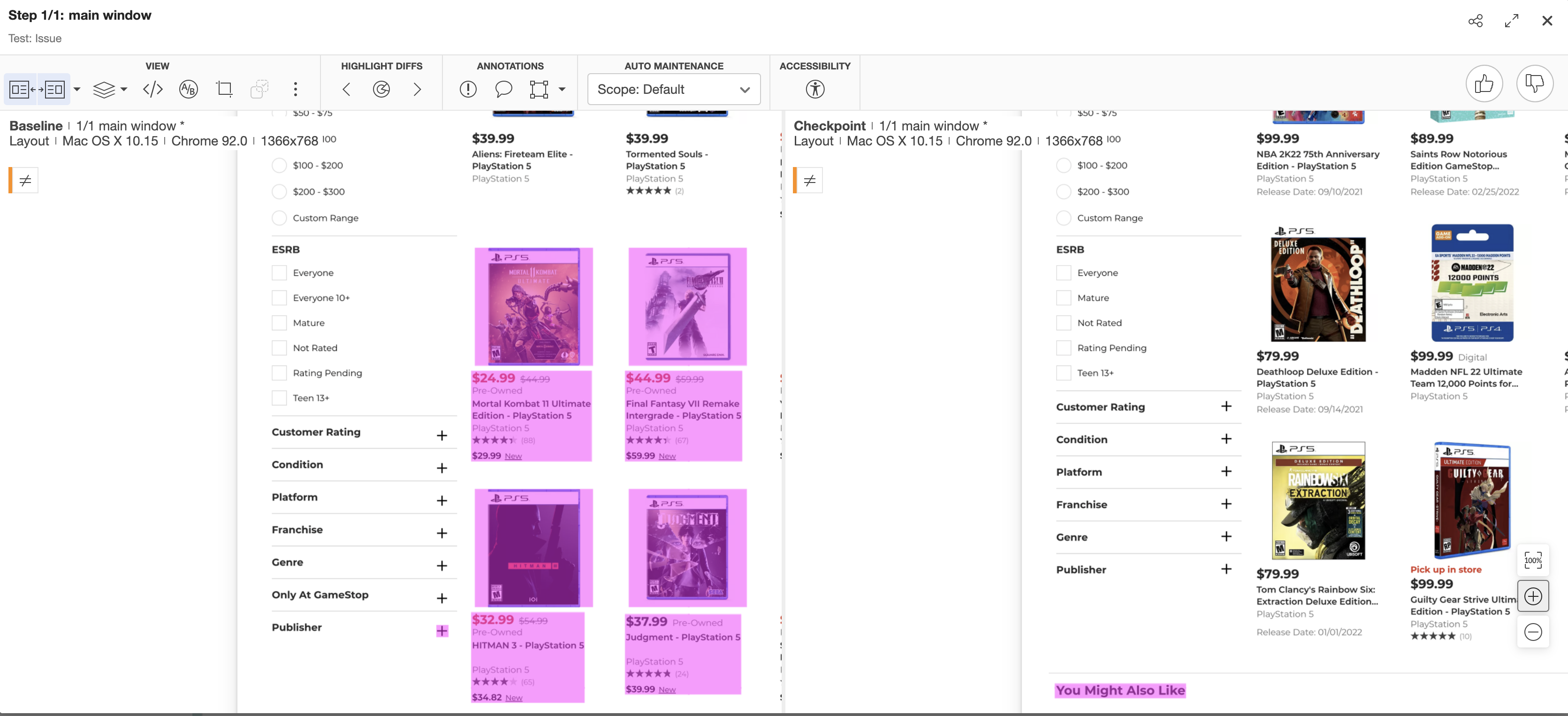This screenshot has height=716, width=1568.
Task: Click New link under HITMAN 3 $34.82
Action: pyautogui.click(x=514, y=698)
